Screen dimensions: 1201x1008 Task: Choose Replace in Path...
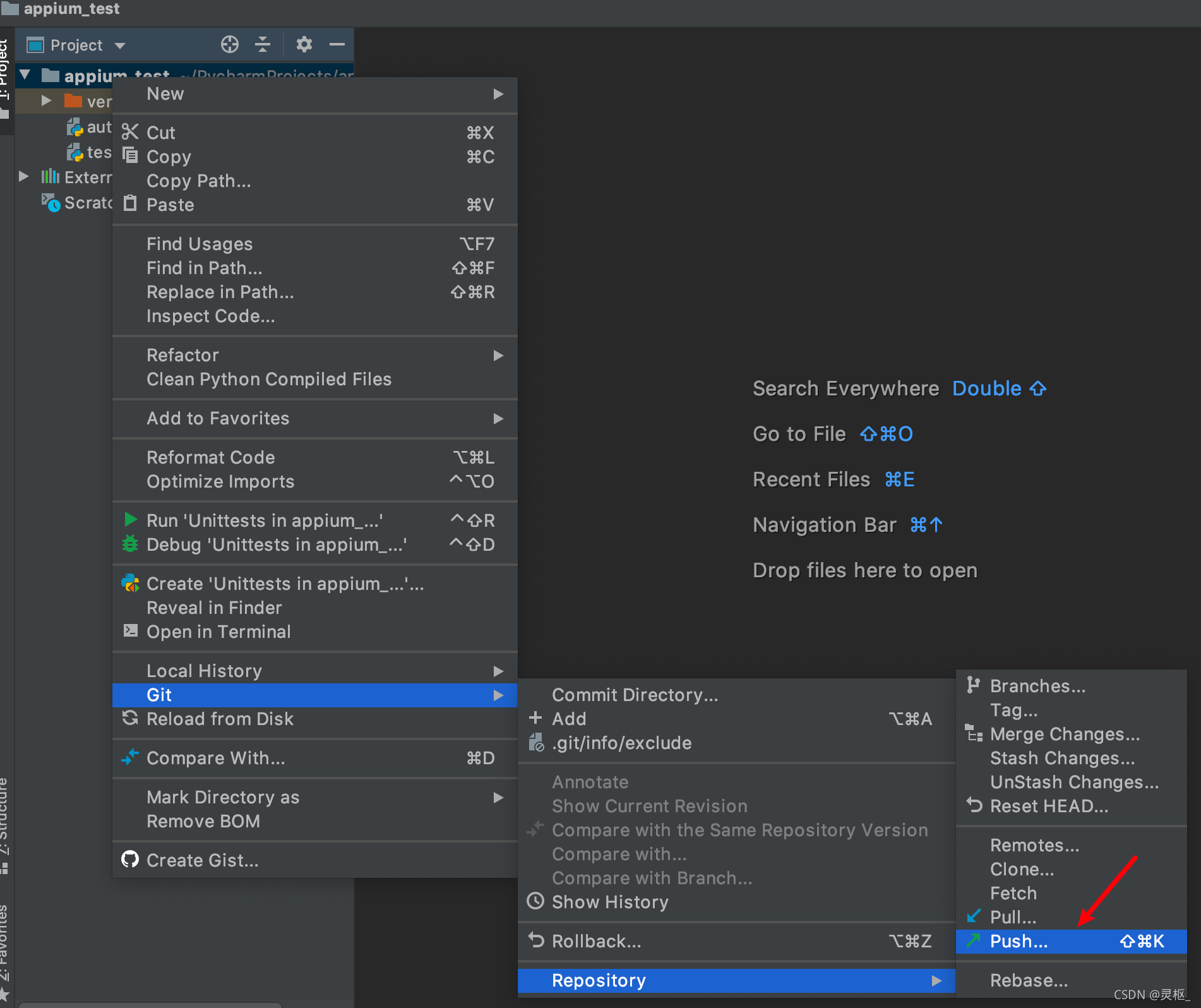click(315, 292)
